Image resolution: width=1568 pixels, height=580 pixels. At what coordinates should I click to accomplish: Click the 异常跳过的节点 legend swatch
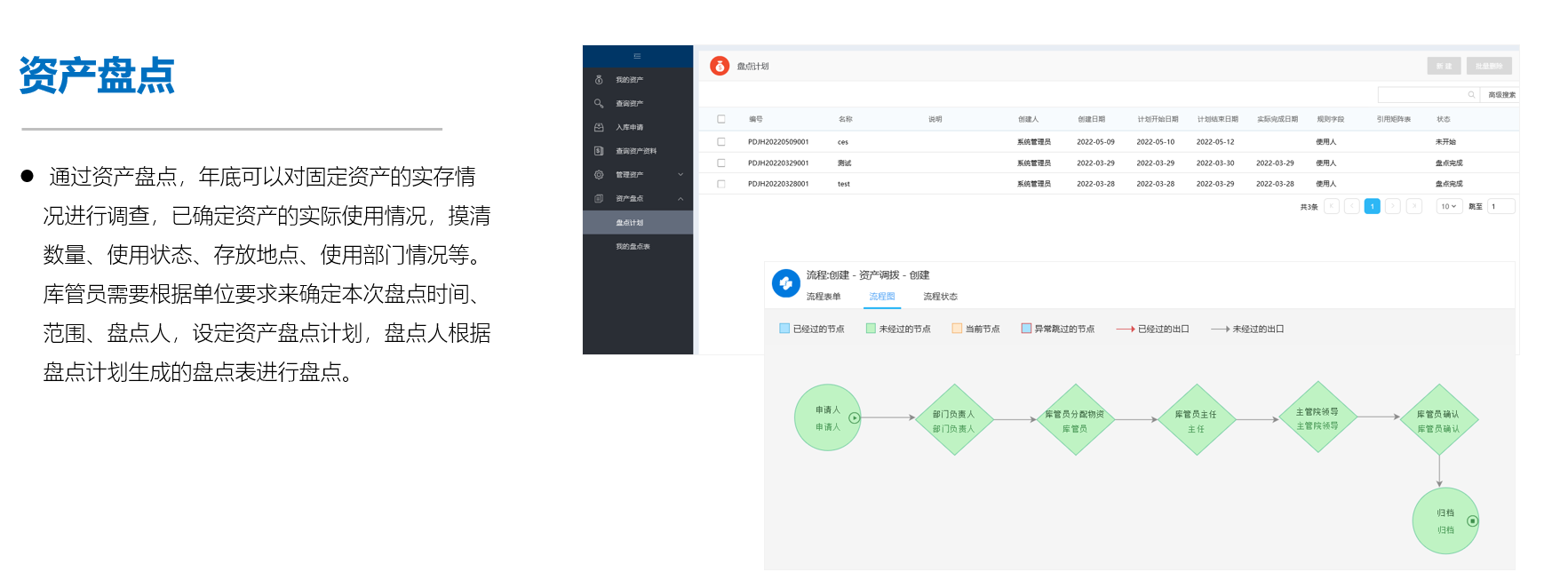point(1026,329)
